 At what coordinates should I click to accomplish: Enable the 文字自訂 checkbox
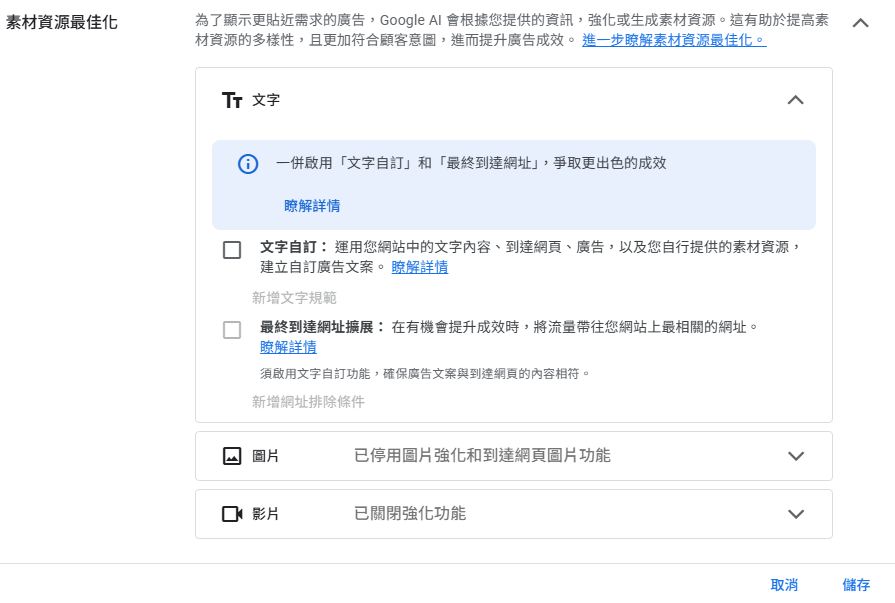click(x=232, y=250)
